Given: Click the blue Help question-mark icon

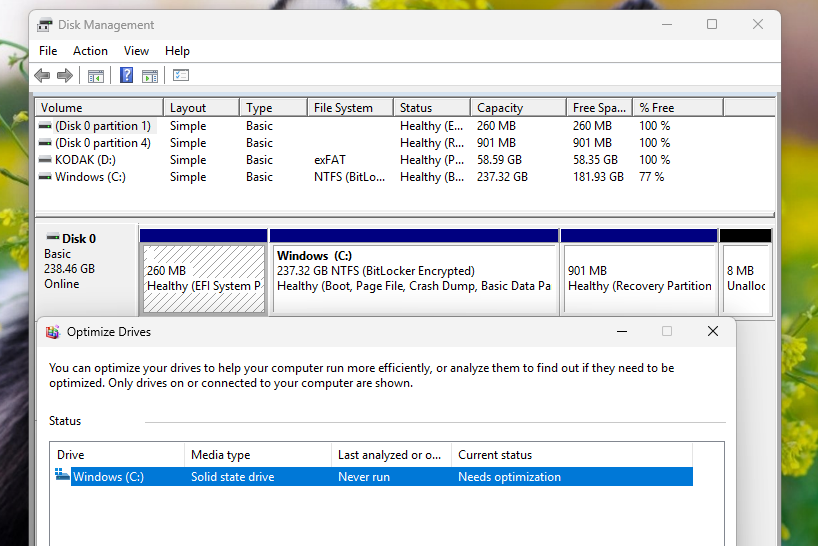Looking at the screenshot, I should [x=126, y=76].
